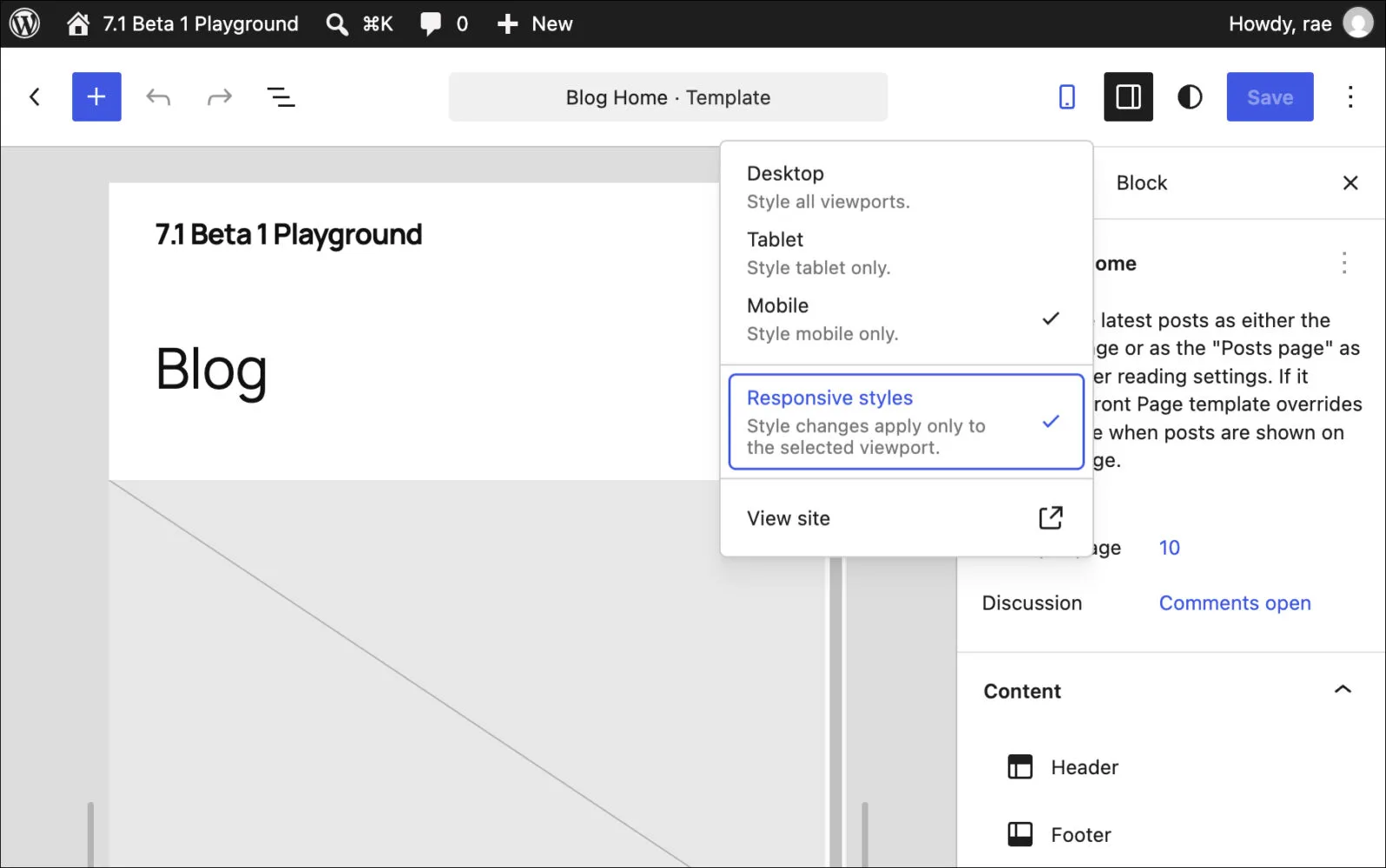Select the Mobile viewport option
This screenshot has height=868, width=1386.
[x=906, y=319]
